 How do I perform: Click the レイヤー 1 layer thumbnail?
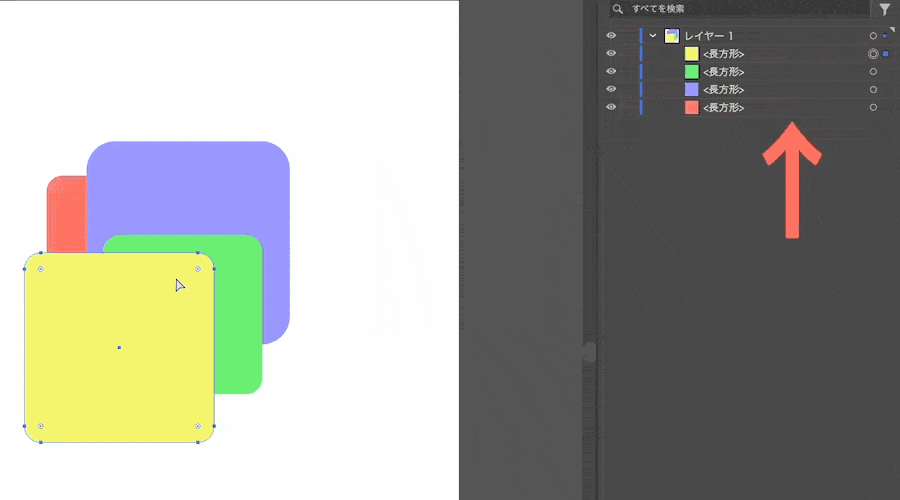click(x=672, y=36)
